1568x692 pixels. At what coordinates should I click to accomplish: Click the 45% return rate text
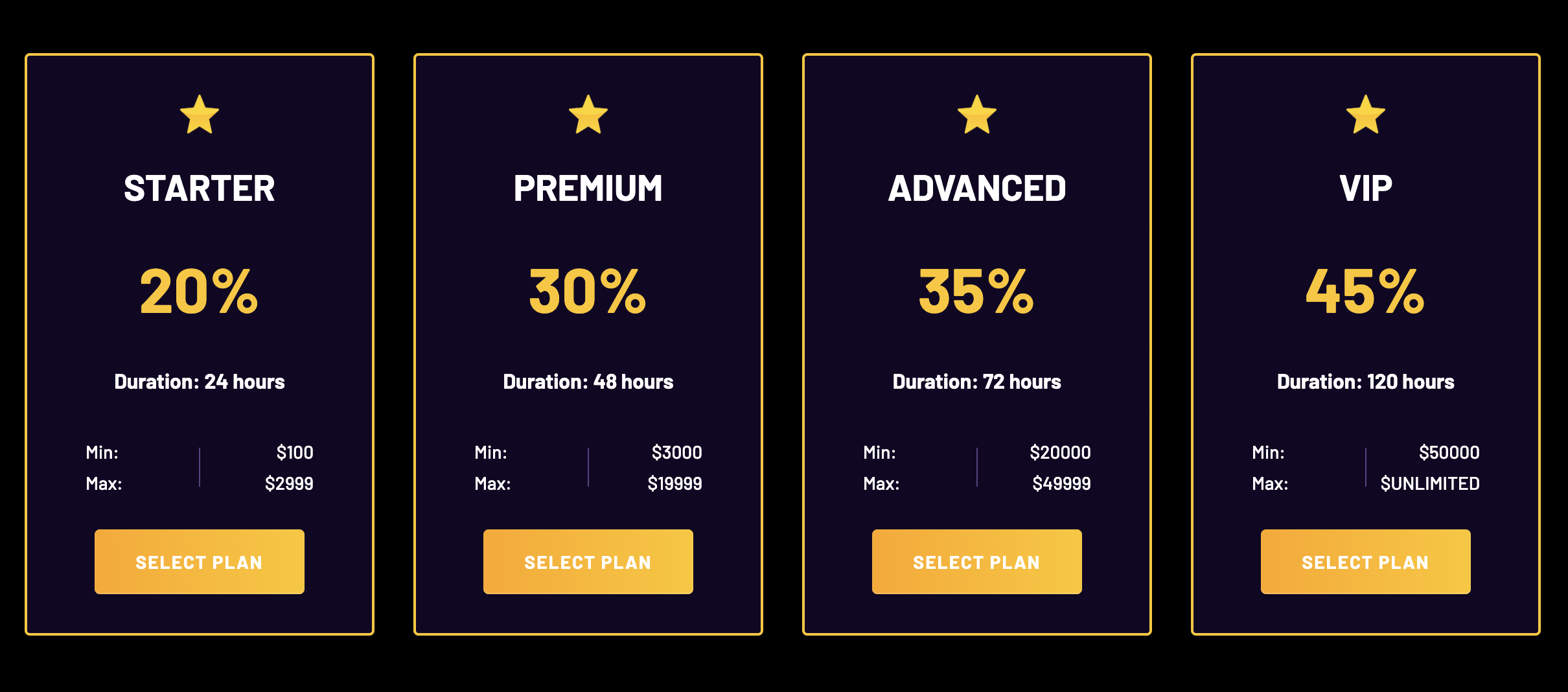1366,292
